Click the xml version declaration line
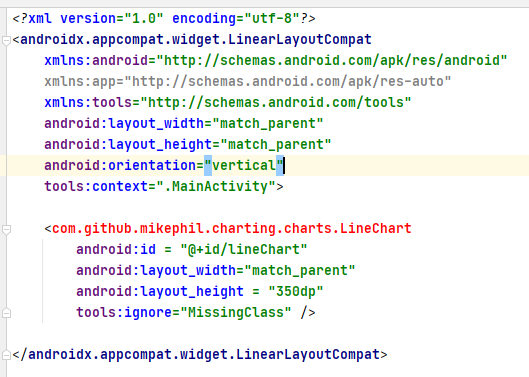Viewport: 529px width, 377px height. click(164, 18)
